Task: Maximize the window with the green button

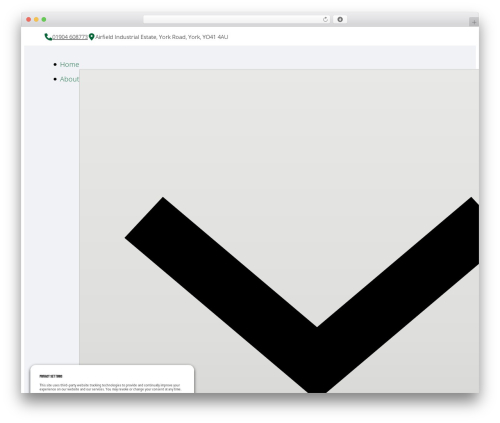Action: click(x=44, y=20)
